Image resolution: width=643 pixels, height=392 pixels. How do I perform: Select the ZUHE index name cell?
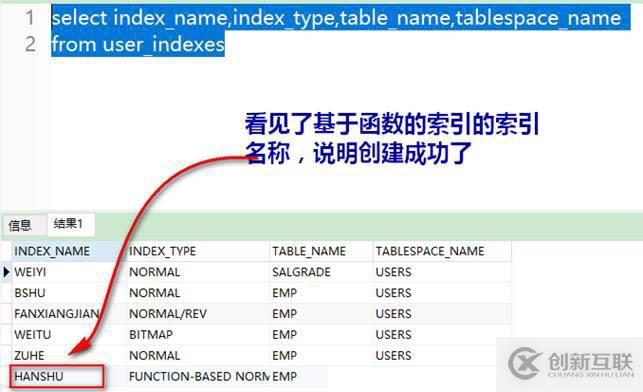tap(69, 356)
